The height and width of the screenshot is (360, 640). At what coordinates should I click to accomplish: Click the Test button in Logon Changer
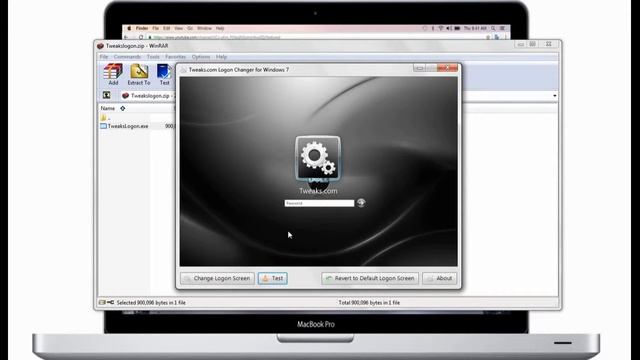273,278
